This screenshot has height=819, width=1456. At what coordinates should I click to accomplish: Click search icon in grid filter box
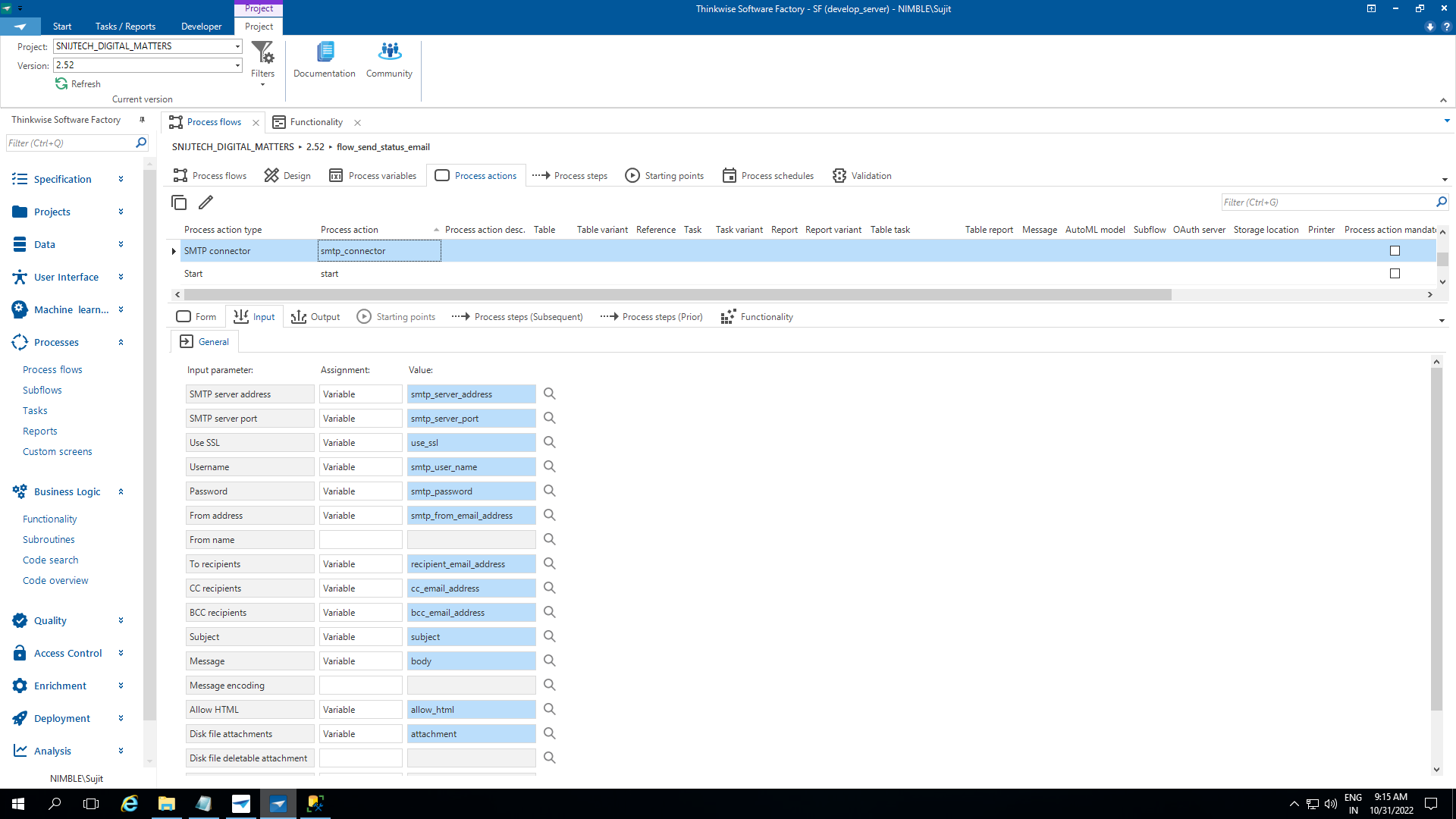tap(1441, 202)
